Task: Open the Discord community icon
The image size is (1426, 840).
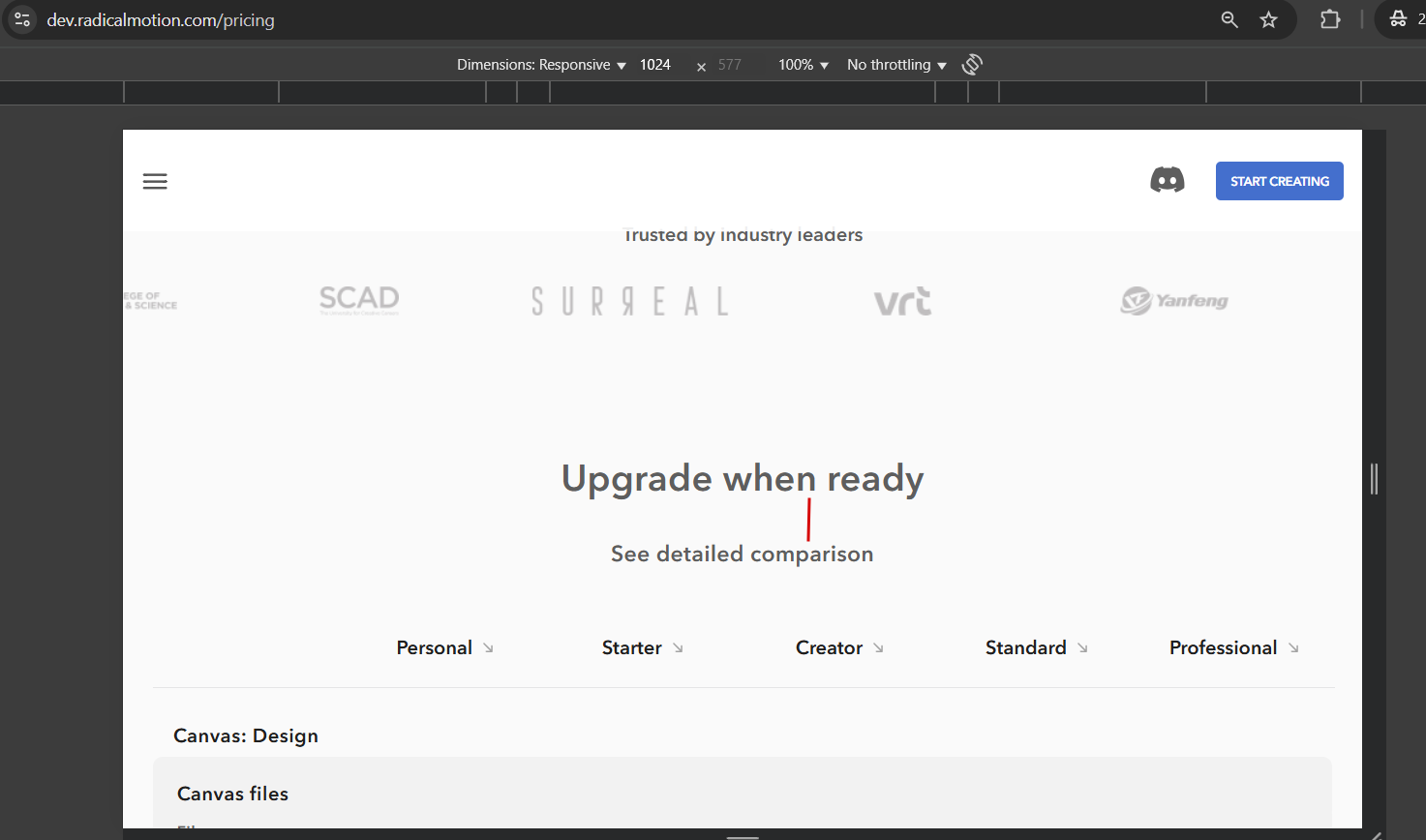Action: [1167, 180]
